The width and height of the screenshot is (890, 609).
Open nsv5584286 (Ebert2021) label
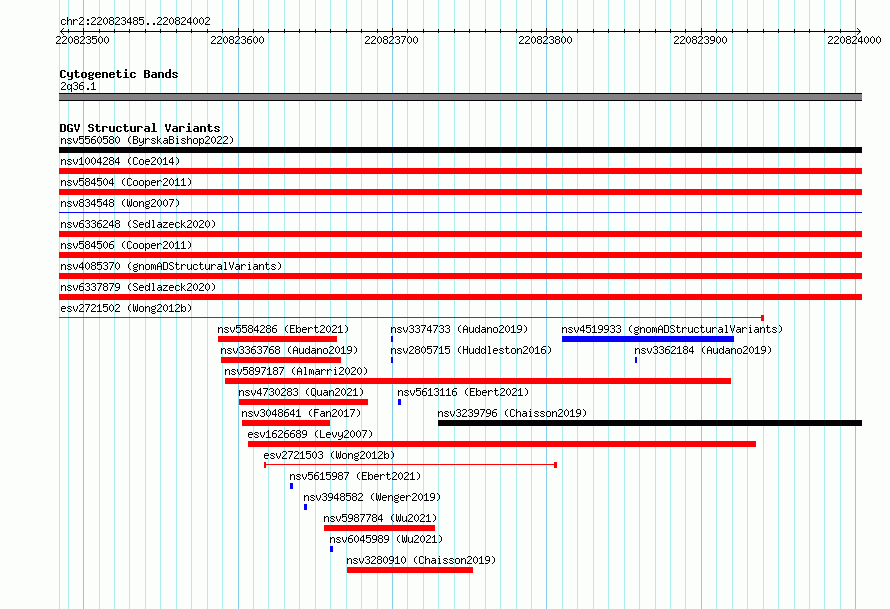[283, 329]
